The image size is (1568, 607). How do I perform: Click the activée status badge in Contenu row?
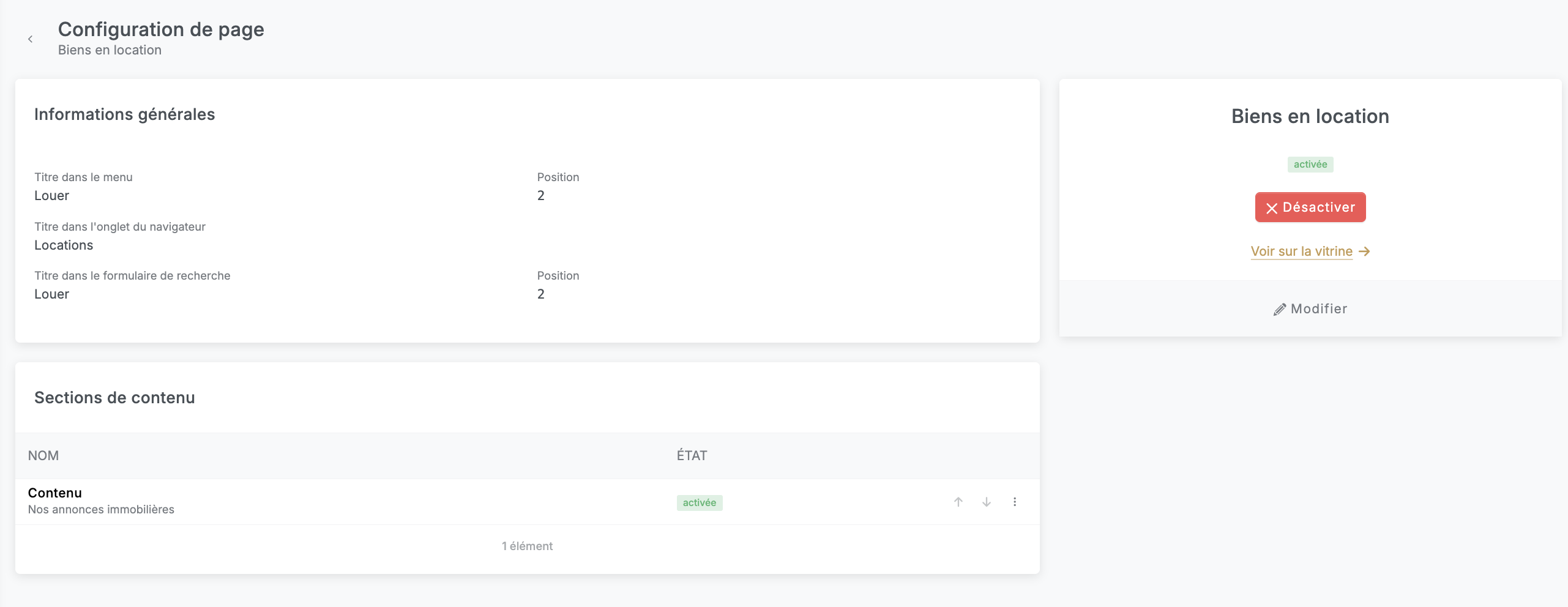[699, 503]
